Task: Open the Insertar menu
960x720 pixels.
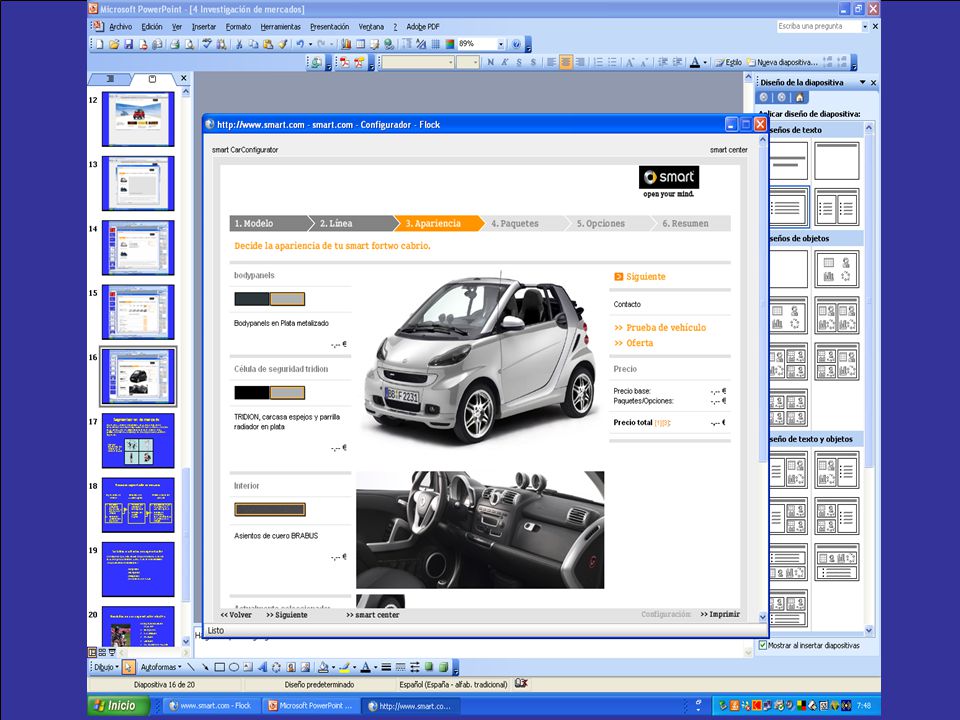Action: pyautogui.click(x=204, y=27)
